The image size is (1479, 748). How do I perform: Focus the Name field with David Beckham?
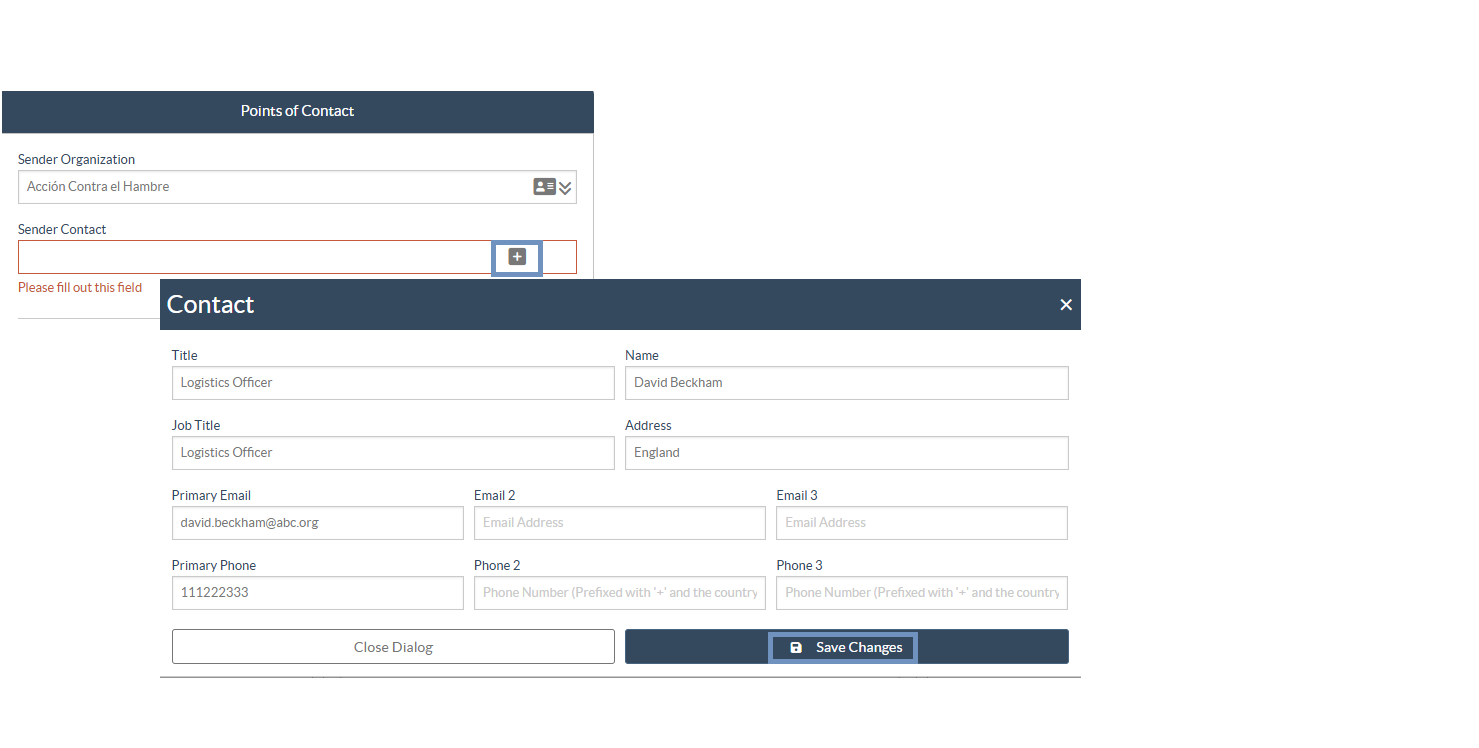pos(846,383)
